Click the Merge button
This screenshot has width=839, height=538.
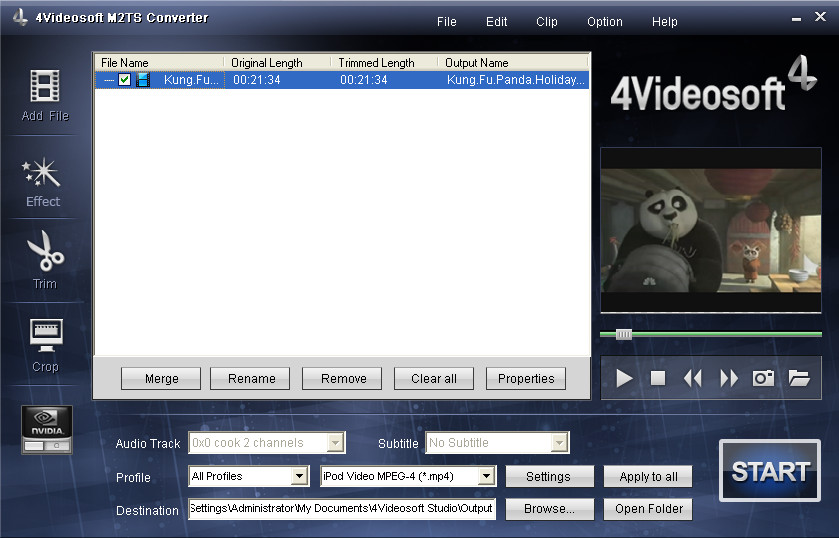[x=161, y=379]
